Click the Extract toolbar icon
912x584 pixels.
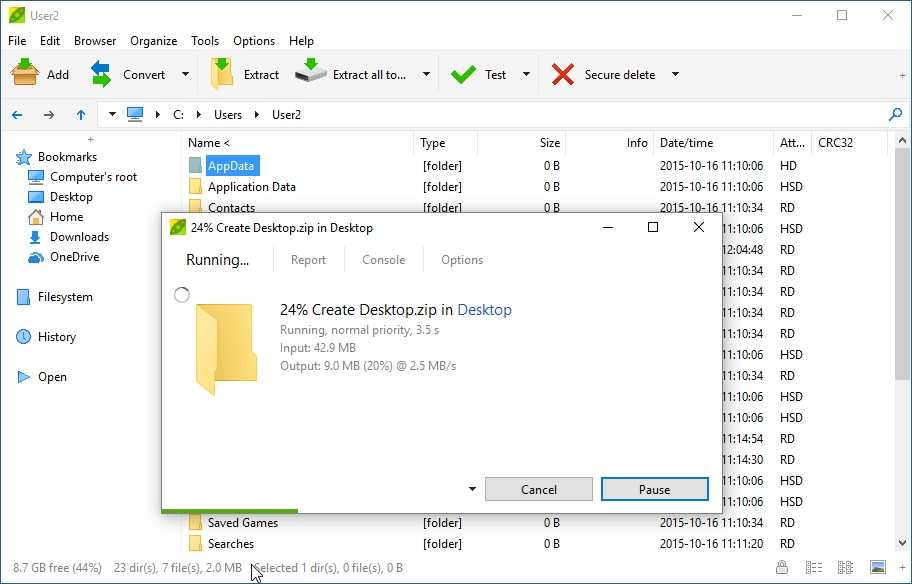tap(222, 74)
